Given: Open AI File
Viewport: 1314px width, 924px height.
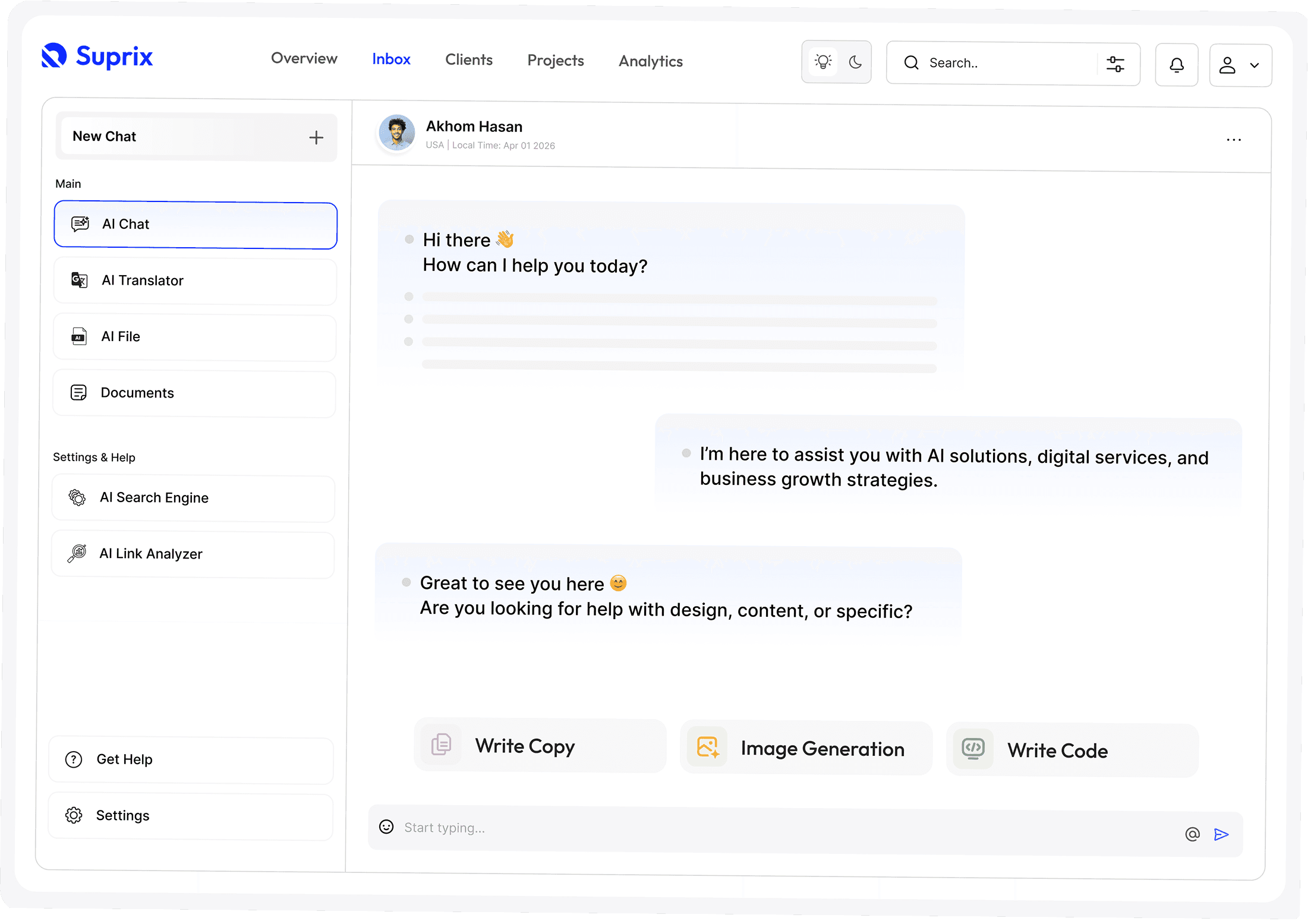Looking at the screenshot, I should (194, 337).
